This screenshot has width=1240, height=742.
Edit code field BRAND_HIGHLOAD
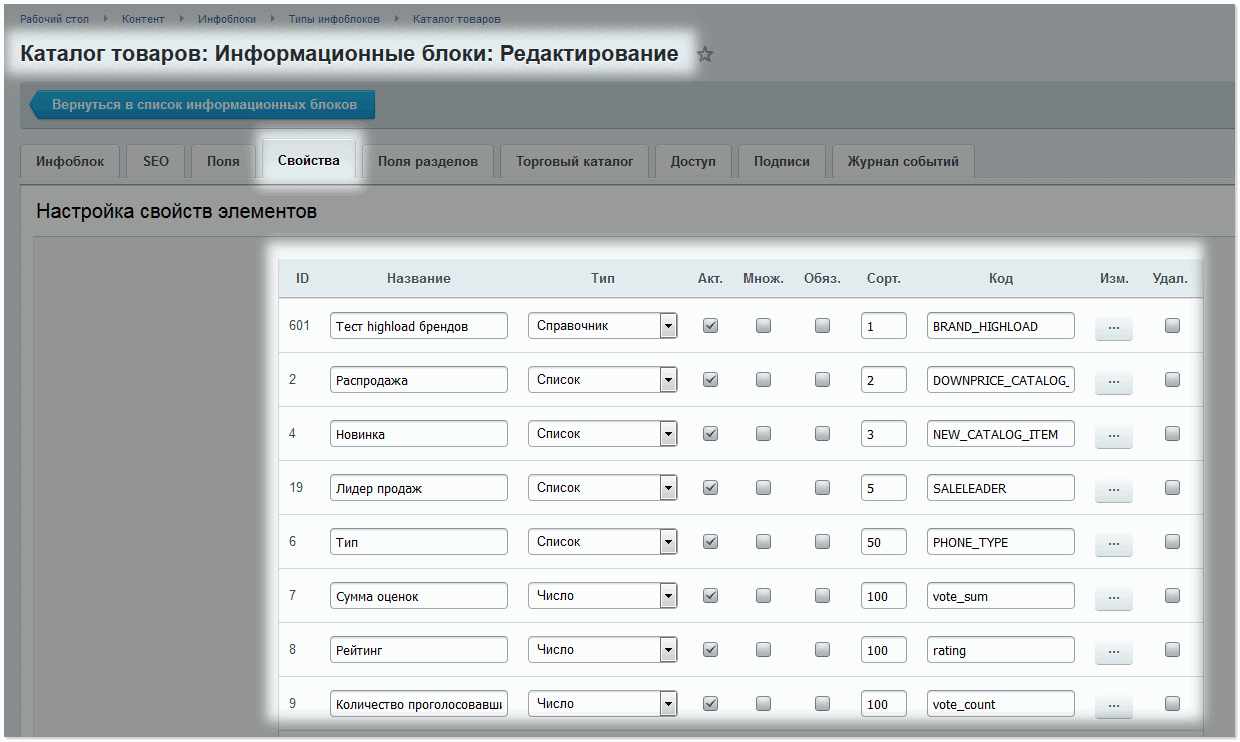[x=1001, y=326]
